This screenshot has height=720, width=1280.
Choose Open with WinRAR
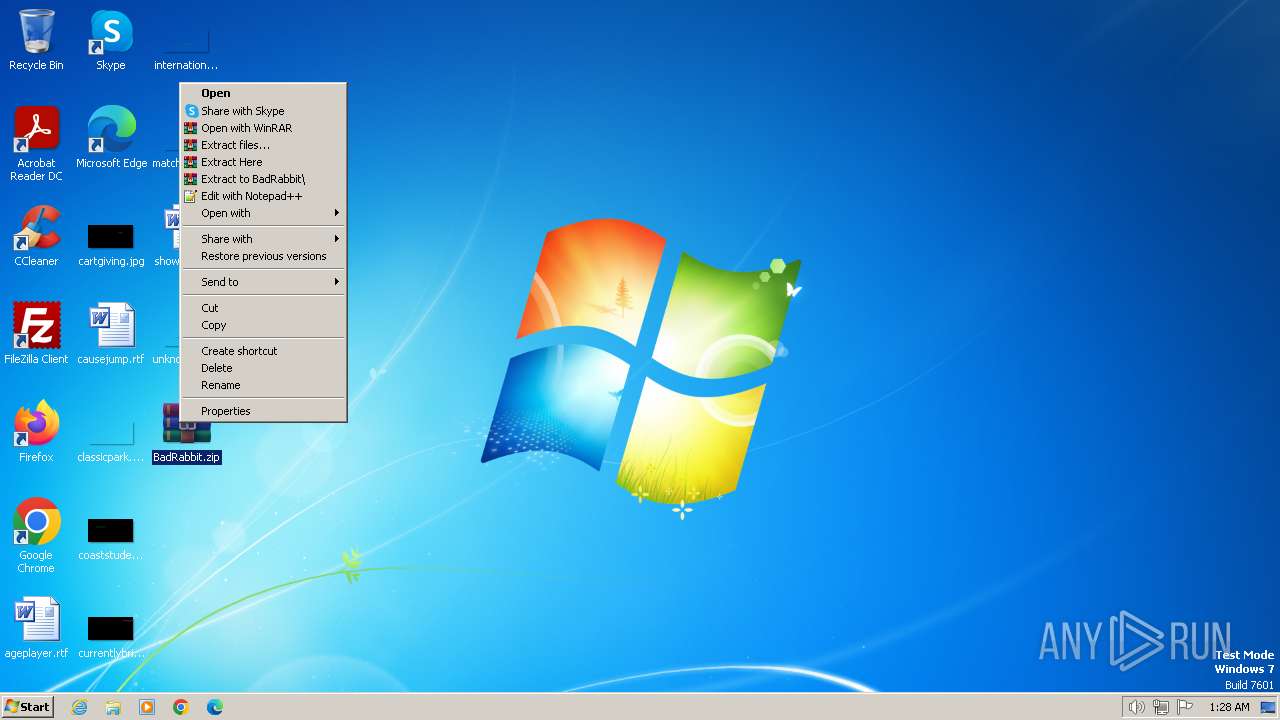point(263,128)
